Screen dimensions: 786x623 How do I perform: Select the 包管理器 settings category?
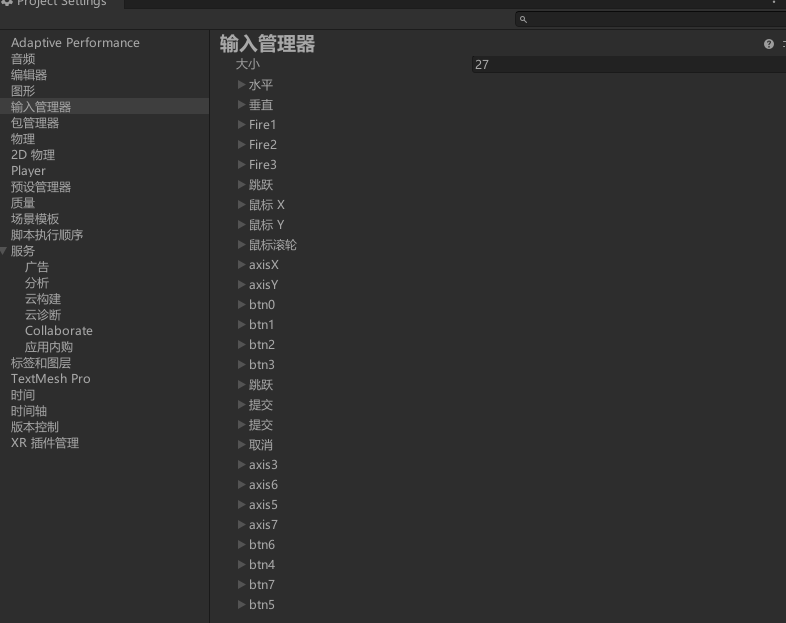(35, 123)
